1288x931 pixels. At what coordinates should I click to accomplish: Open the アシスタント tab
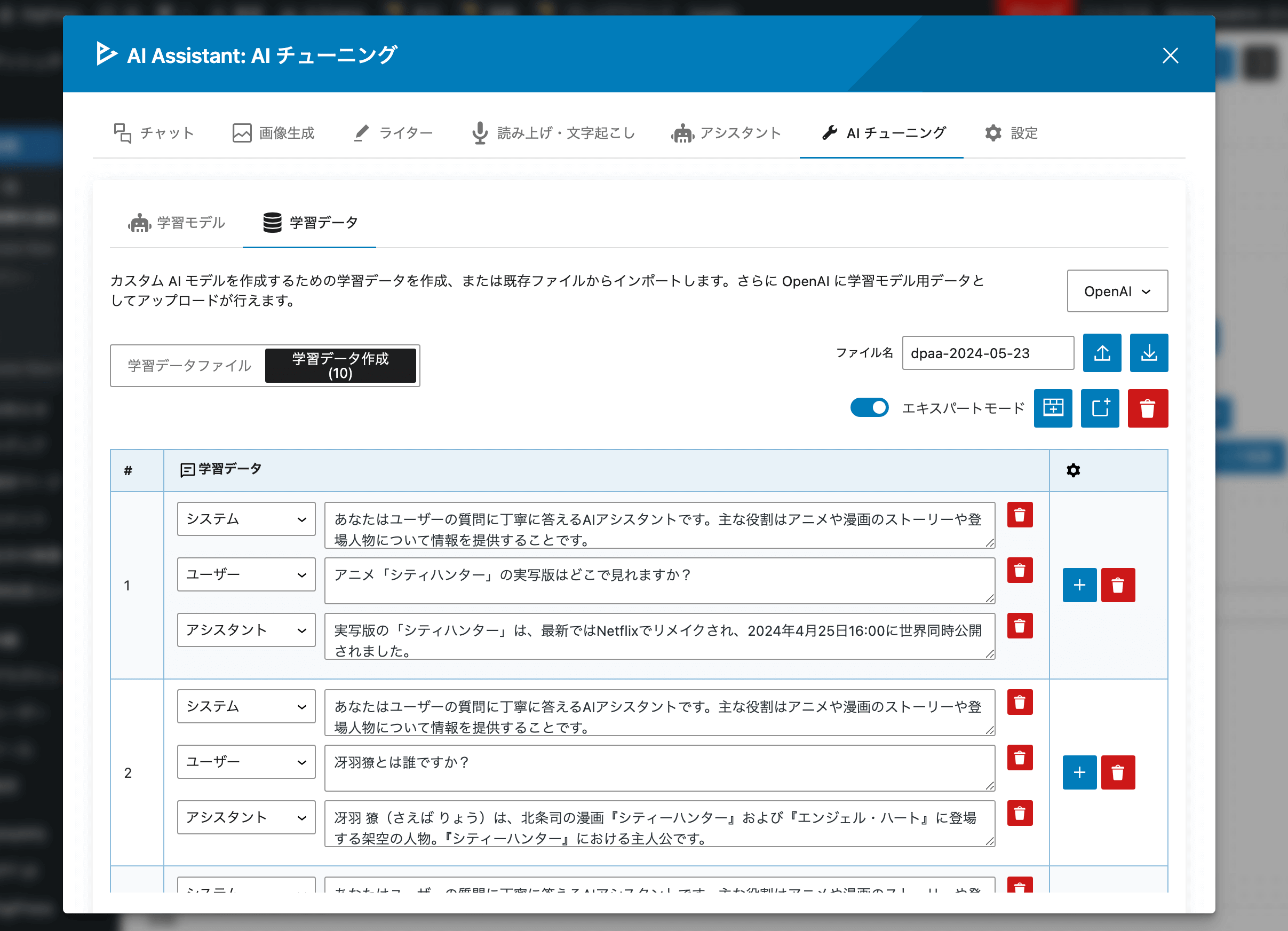[726, 133]
